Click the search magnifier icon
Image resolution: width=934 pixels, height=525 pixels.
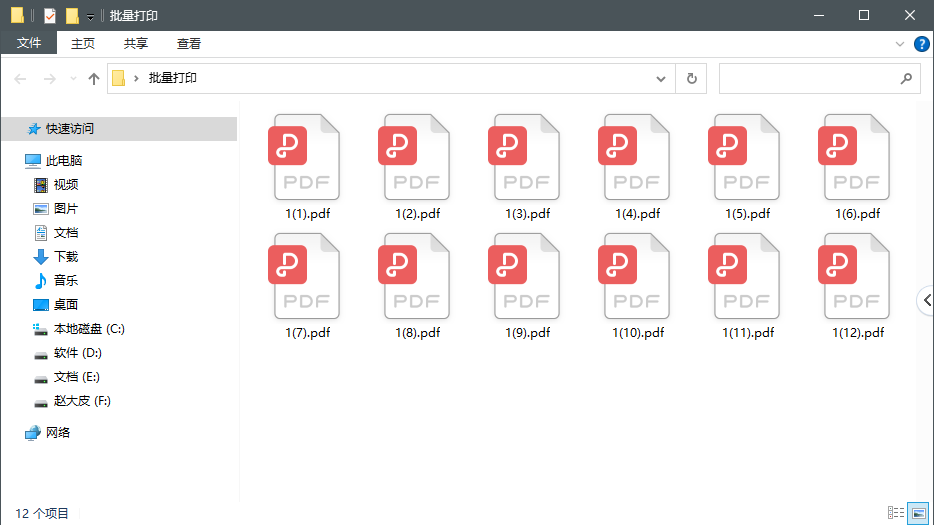[906, 79]
